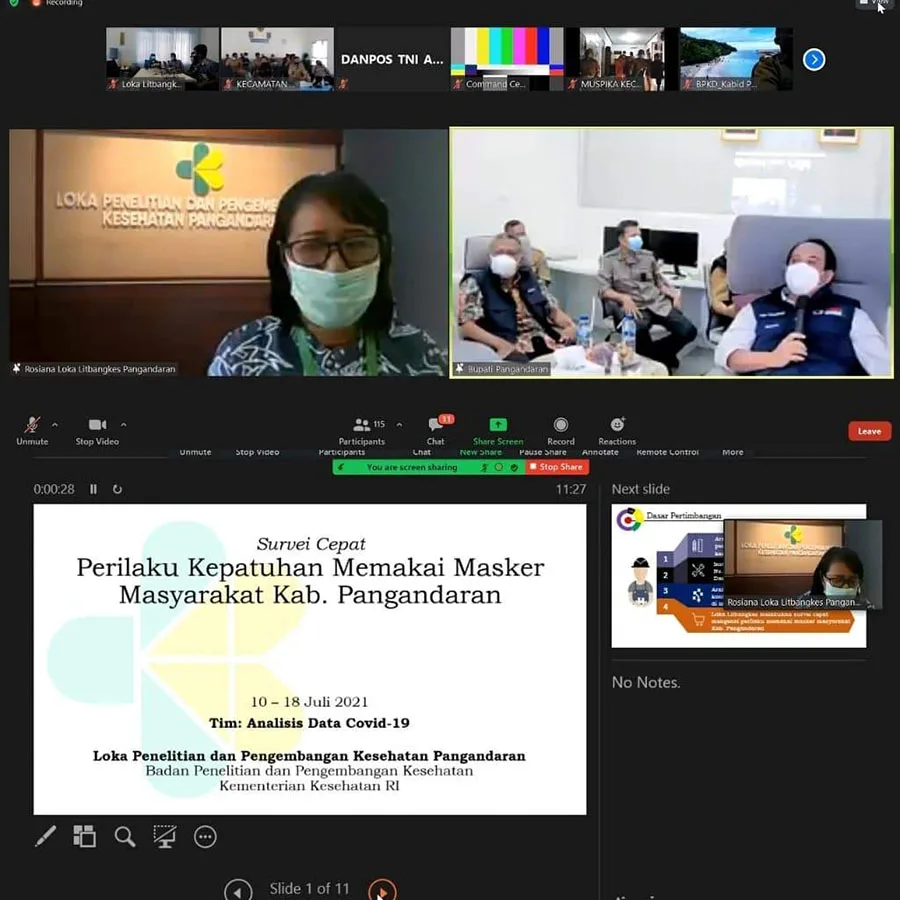Image resolution: width=900 pixels, height=900 pixels.
Task: Click the green encryption shield icon
Action: pos(14,2)
